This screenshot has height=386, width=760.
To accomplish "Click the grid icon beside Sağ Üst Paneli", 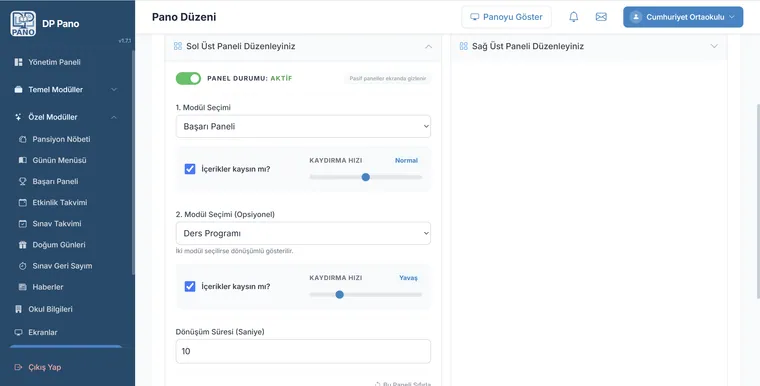I will pyautogui.click(x=463, y=46).
